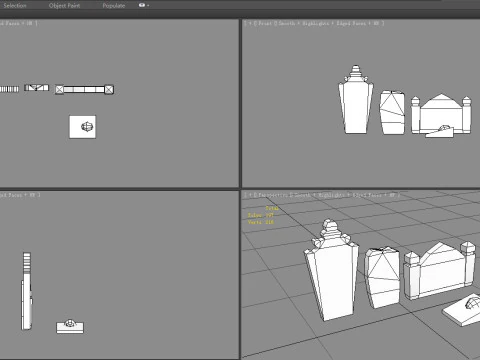Open the Front viewport plus general menu
Image resolution: width=480 pixels, height=360 pixels.
250,23
